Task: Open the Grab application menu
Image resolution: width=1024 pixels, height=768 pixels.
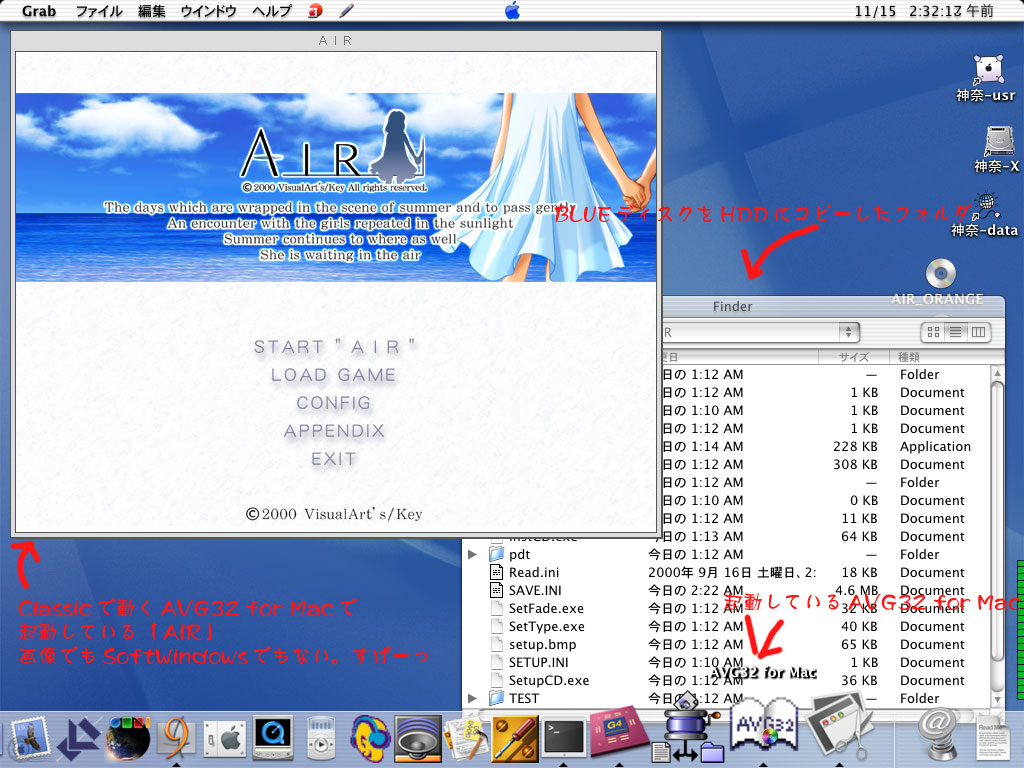Action: click(x=39, y=11)
